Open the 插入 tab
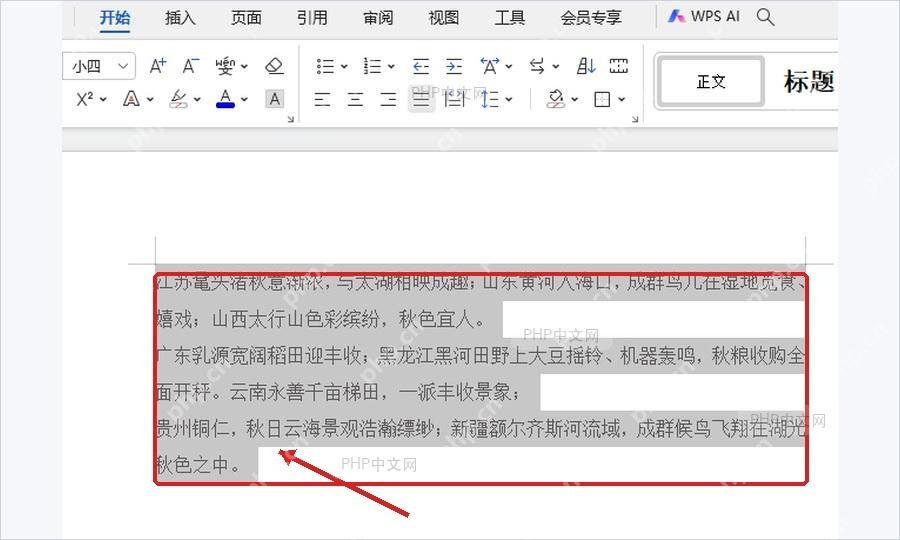The height and width of the screenshot is (540, 900). tap(180, 18)
